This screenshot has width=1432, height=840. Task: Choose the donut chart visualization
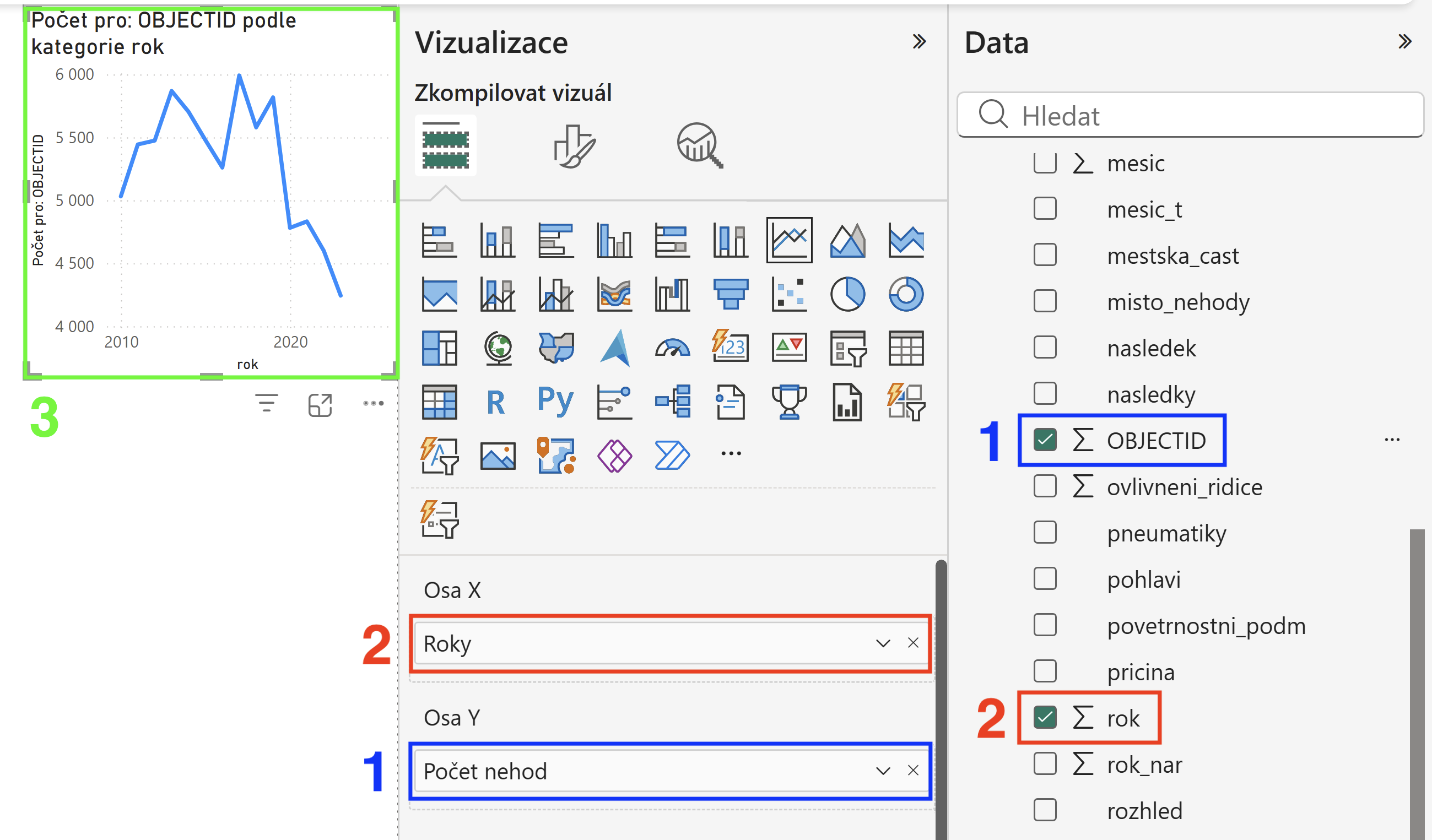coord(906,294)
